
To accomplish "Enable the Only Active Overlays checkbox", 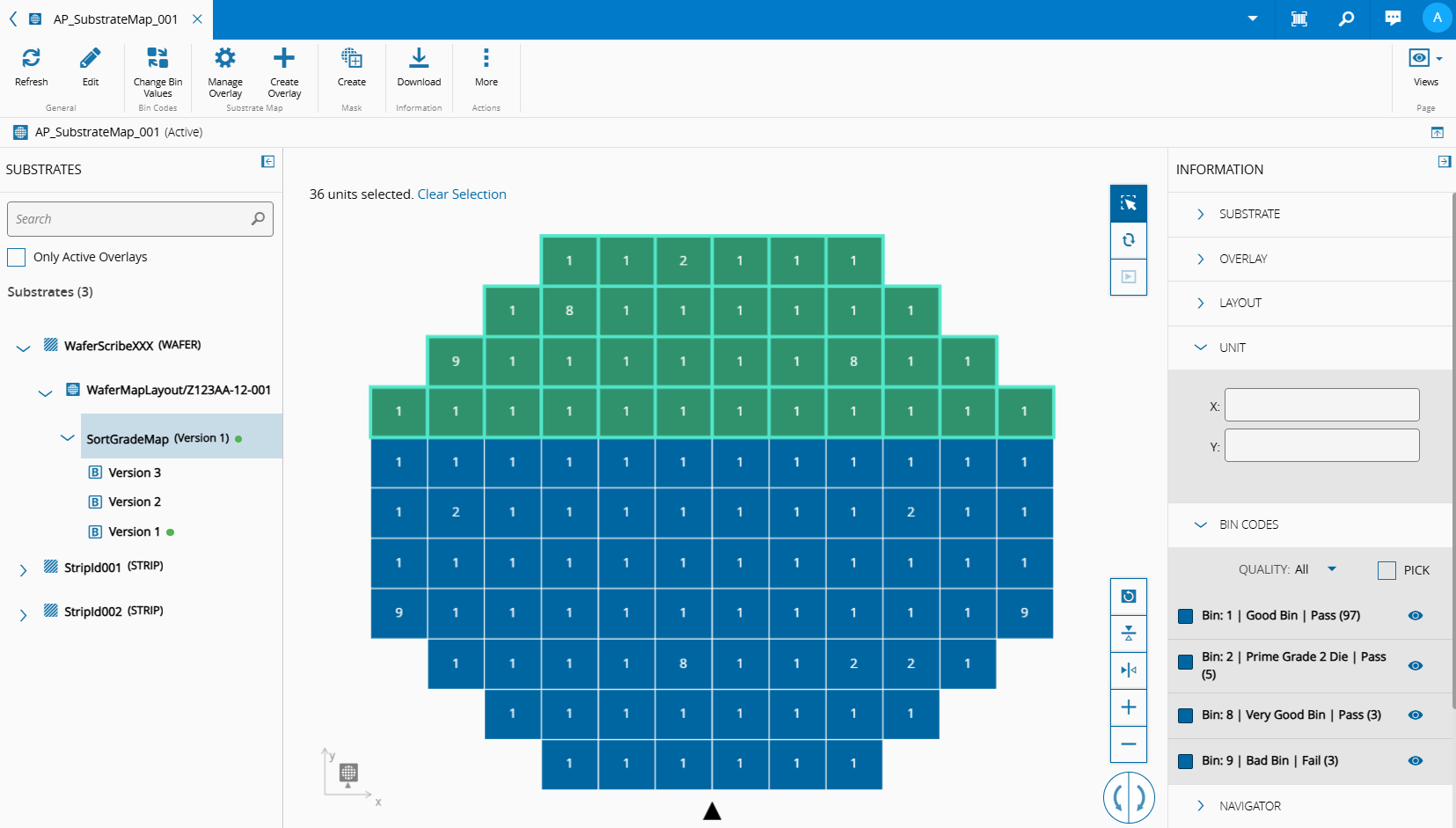I will click(x=16, y=257).
